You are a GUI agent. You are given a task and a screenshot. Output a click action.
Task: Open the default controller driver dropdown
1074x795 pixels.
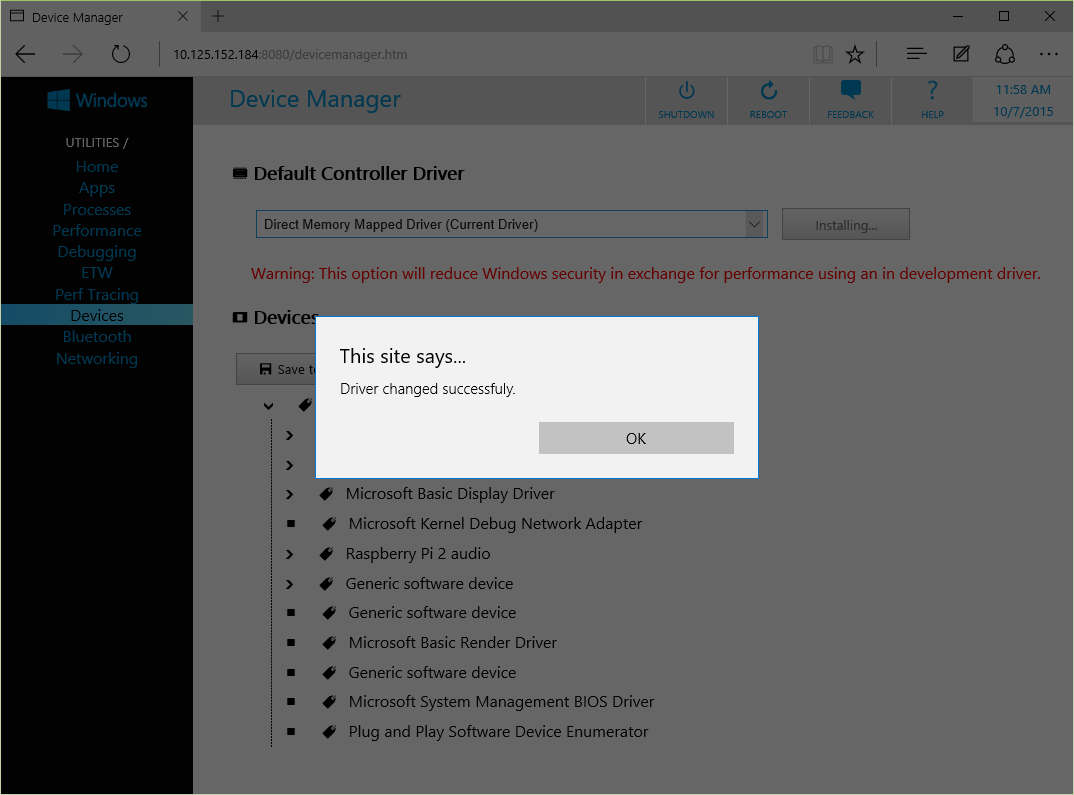click(x=512, y=224)
